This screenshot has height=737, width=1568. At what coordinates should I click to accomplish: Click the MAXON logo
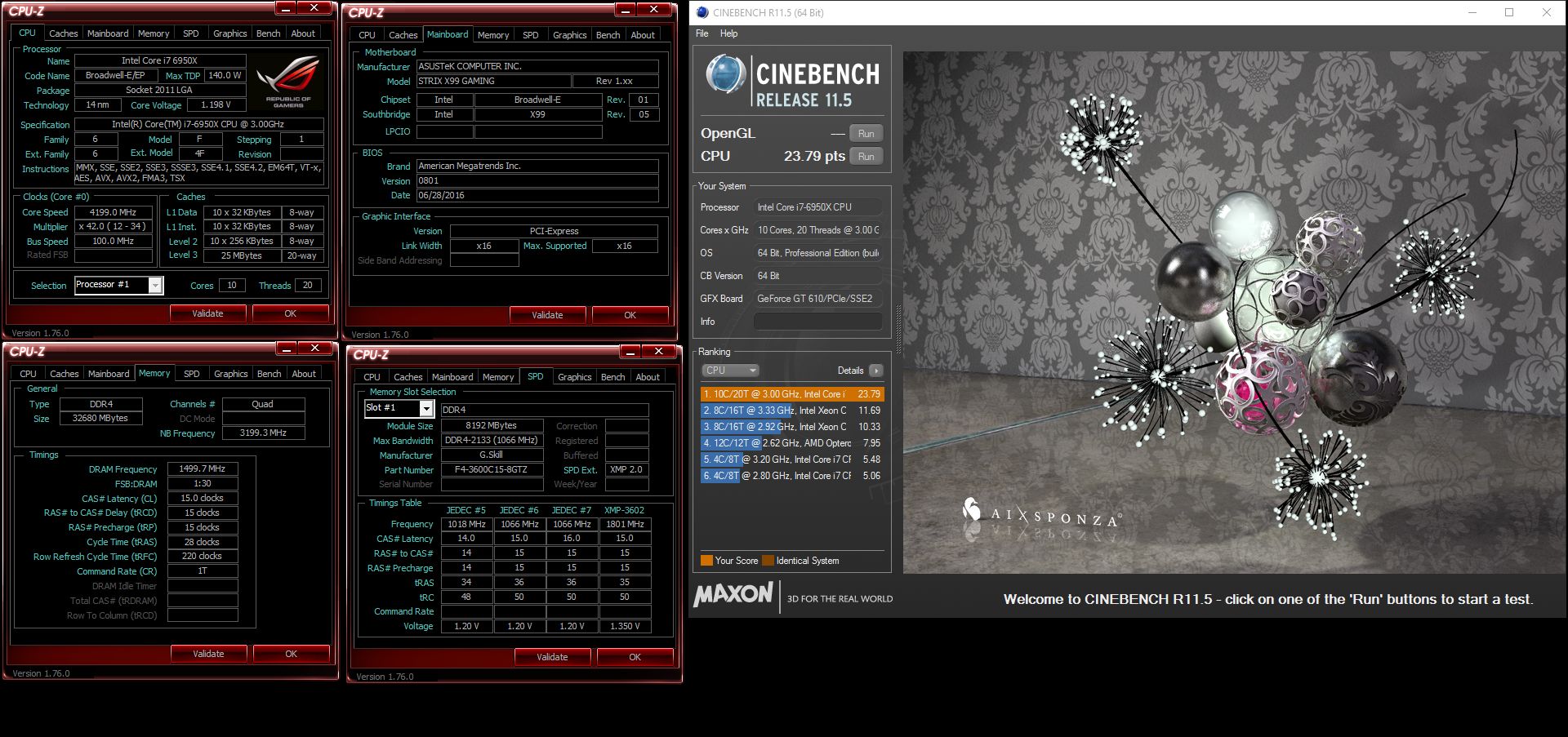coord(733,595)
